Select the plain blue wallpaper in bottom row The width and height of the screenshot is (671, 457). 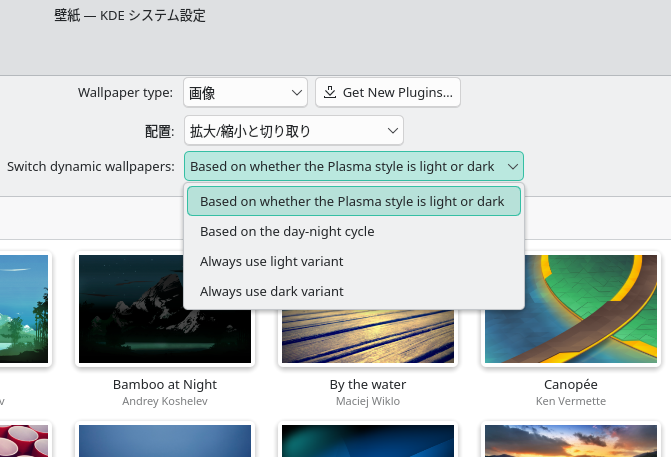pyautogui.click(x=164, y=442)
